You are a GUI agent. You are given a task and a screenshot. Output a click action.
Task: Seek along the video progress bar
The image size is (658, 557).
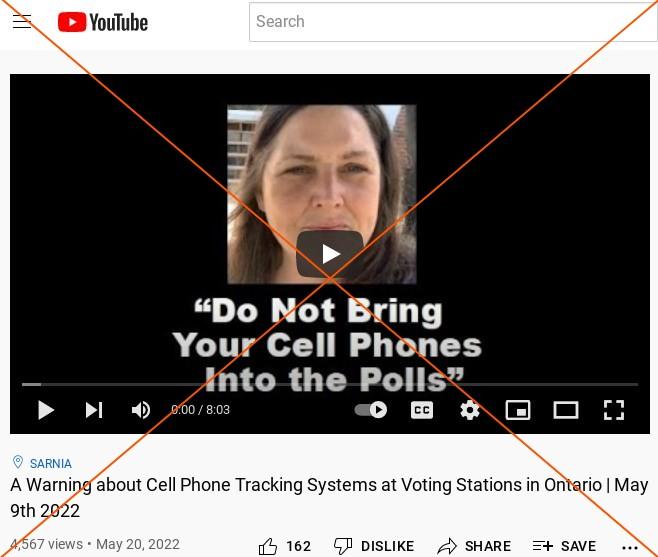[330, 384]
